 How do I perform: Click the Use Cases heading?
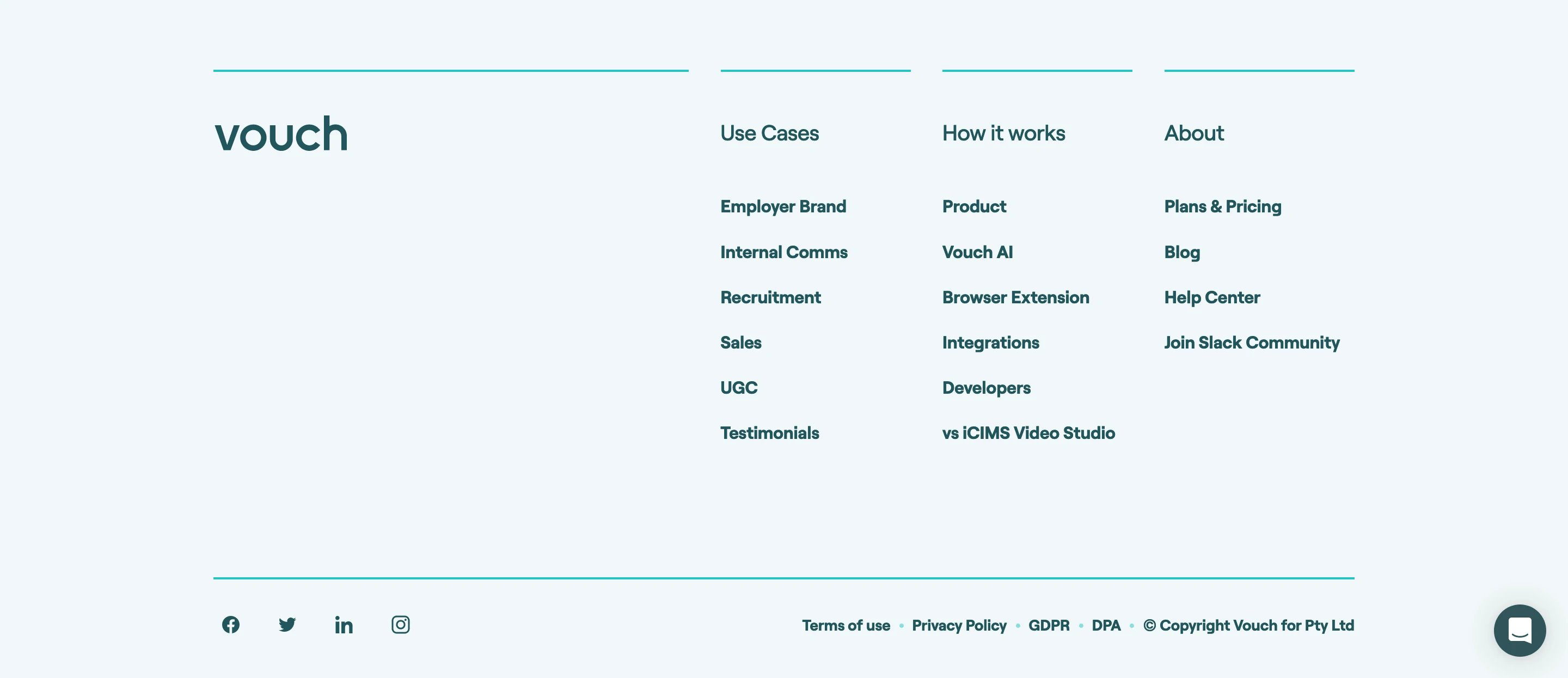(x=769, y=133)
